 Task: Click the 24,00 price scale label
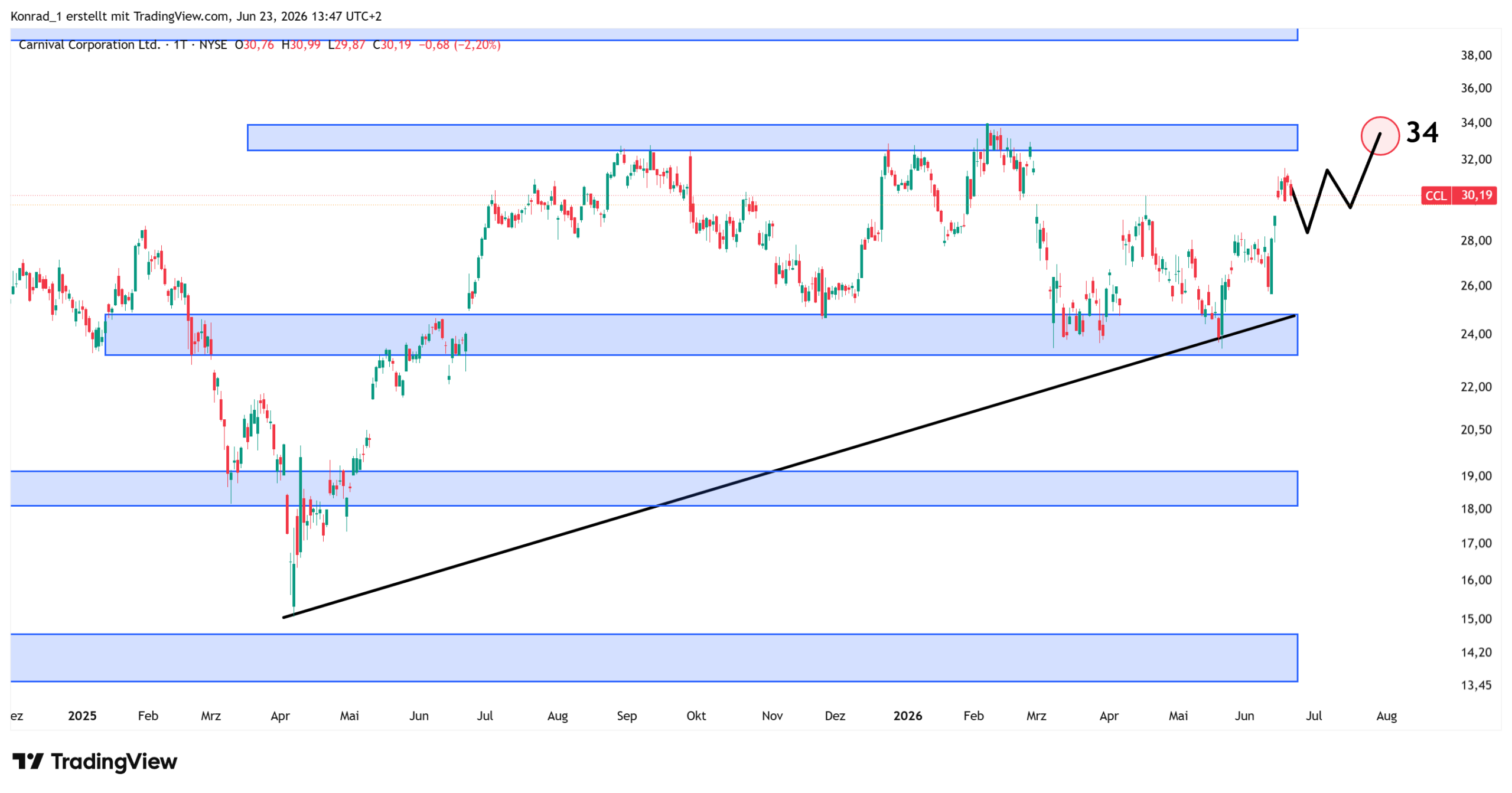click(x=1475, y=334)
